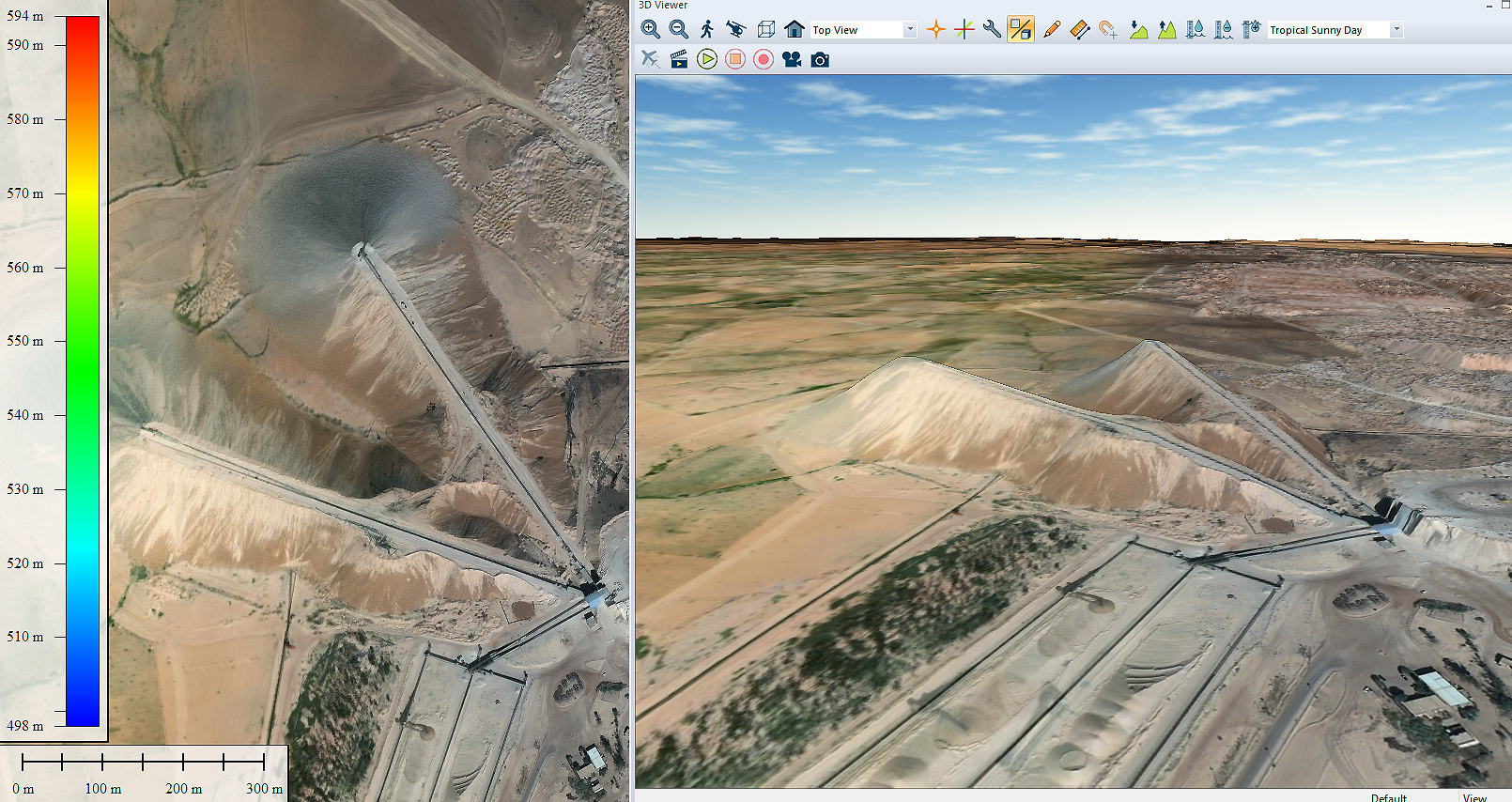The height and width of the screenshot is (802, 1512).
Task: Start recording the fly-through
Action: [764, 59]
